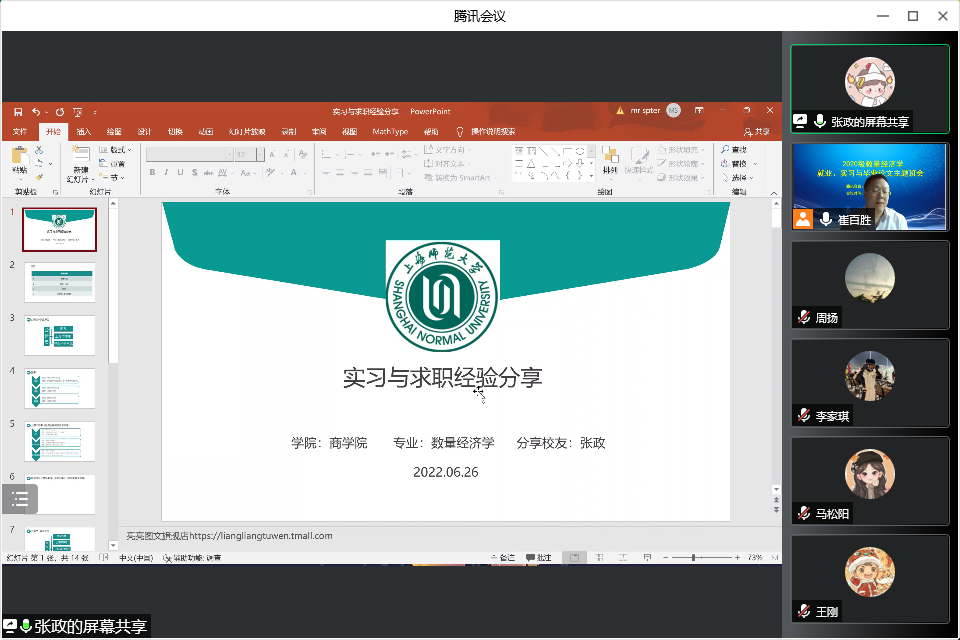The height and width of the screenshot is (640, 960).
Task: Click the oval shape in shapes gallery
Action: (x=580, y=151)
